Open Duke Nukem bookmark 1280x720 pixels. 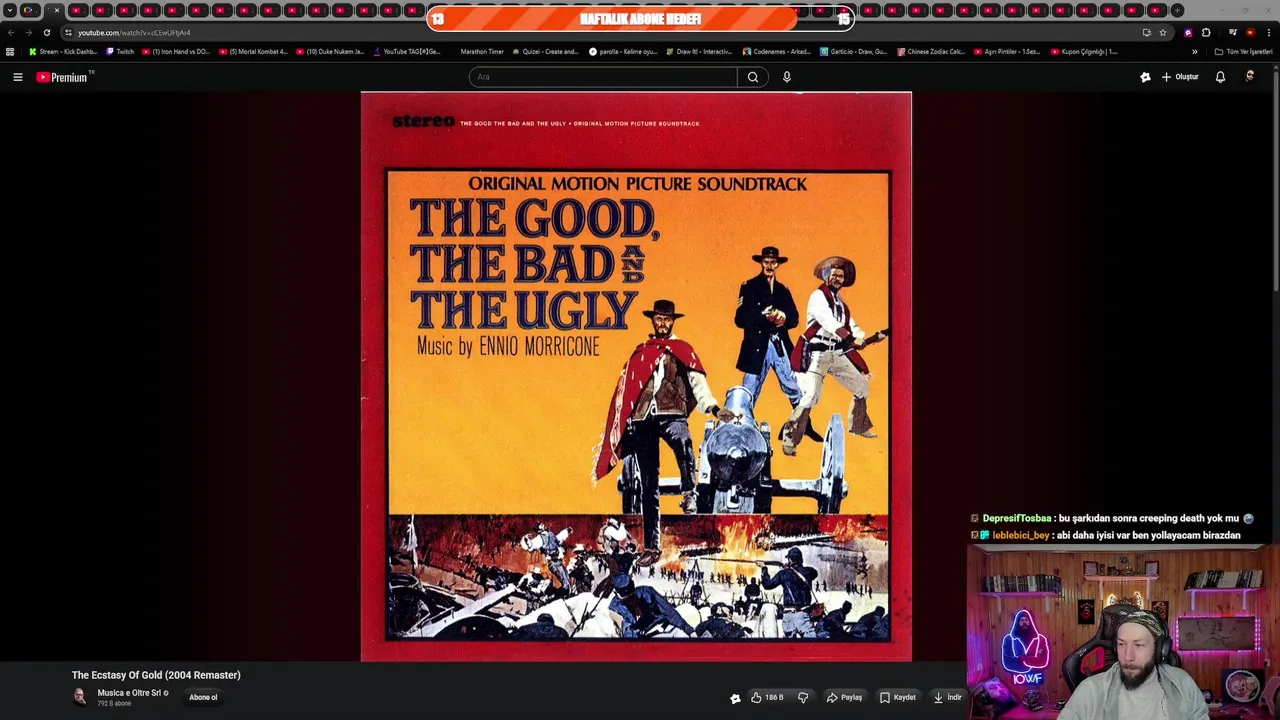330,52
